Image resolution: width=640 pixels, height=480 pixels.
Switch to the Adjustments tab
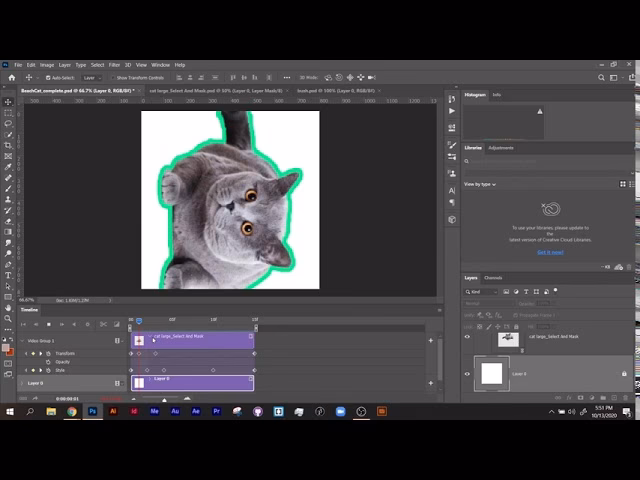pyautogui.click(x=501, y=148)
